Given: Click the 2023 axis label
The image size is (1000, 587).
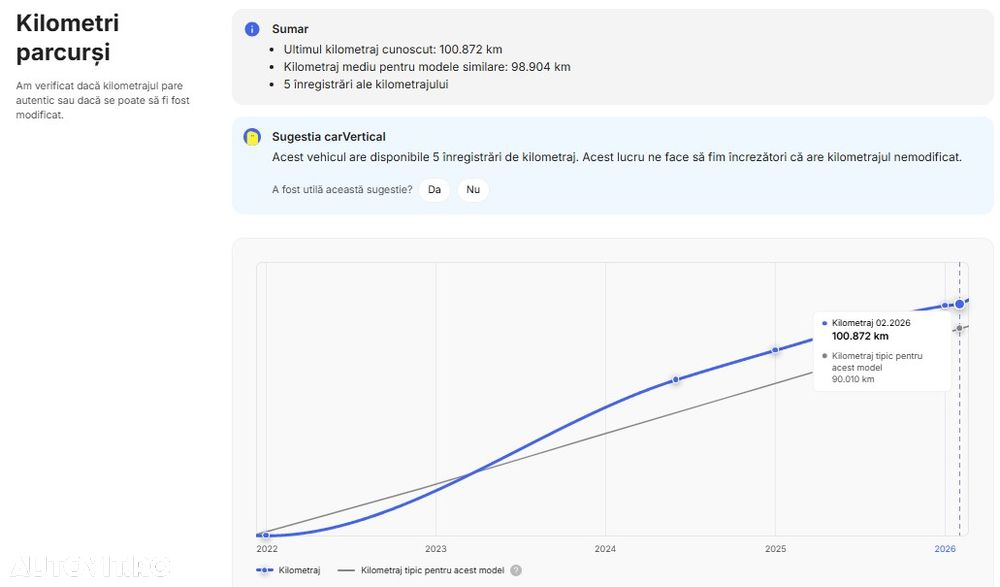Looking at the screenshot, I should coord(436,549).
